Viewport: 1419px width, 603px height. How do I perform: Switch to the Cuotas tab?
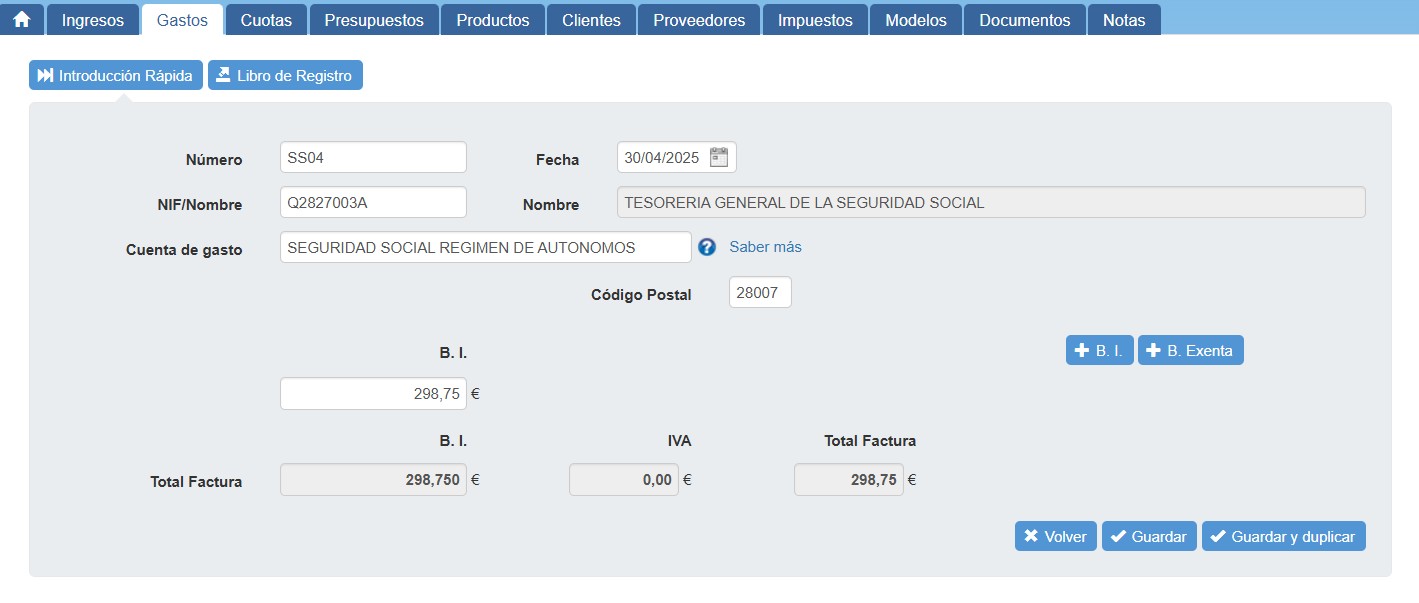[x=266, y=20]
